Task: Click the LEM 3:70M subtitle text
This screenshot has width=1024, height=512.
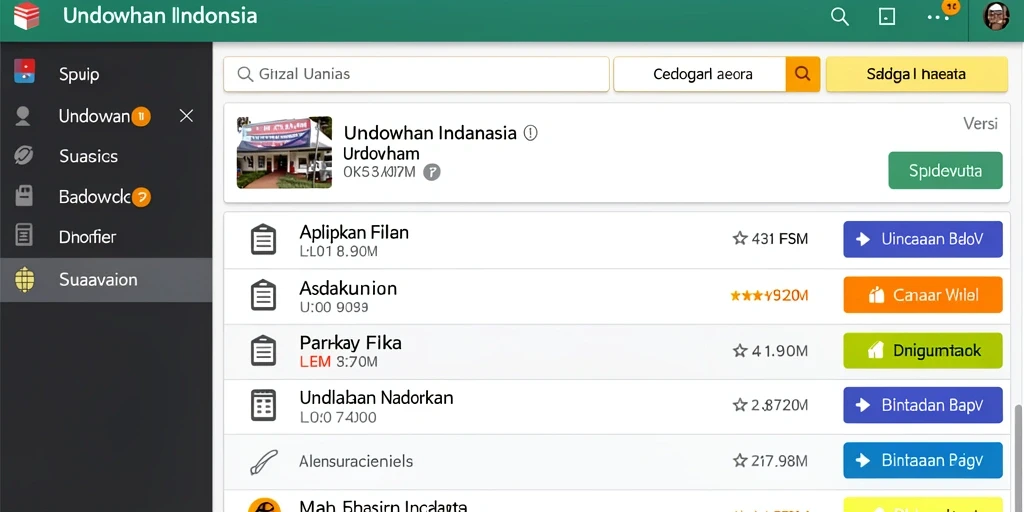Action: click(x=339, y=362)
